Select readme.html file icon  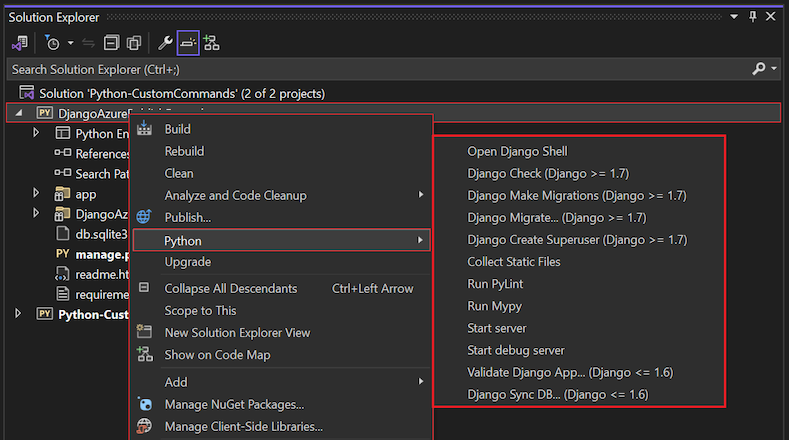coord(62,274)
